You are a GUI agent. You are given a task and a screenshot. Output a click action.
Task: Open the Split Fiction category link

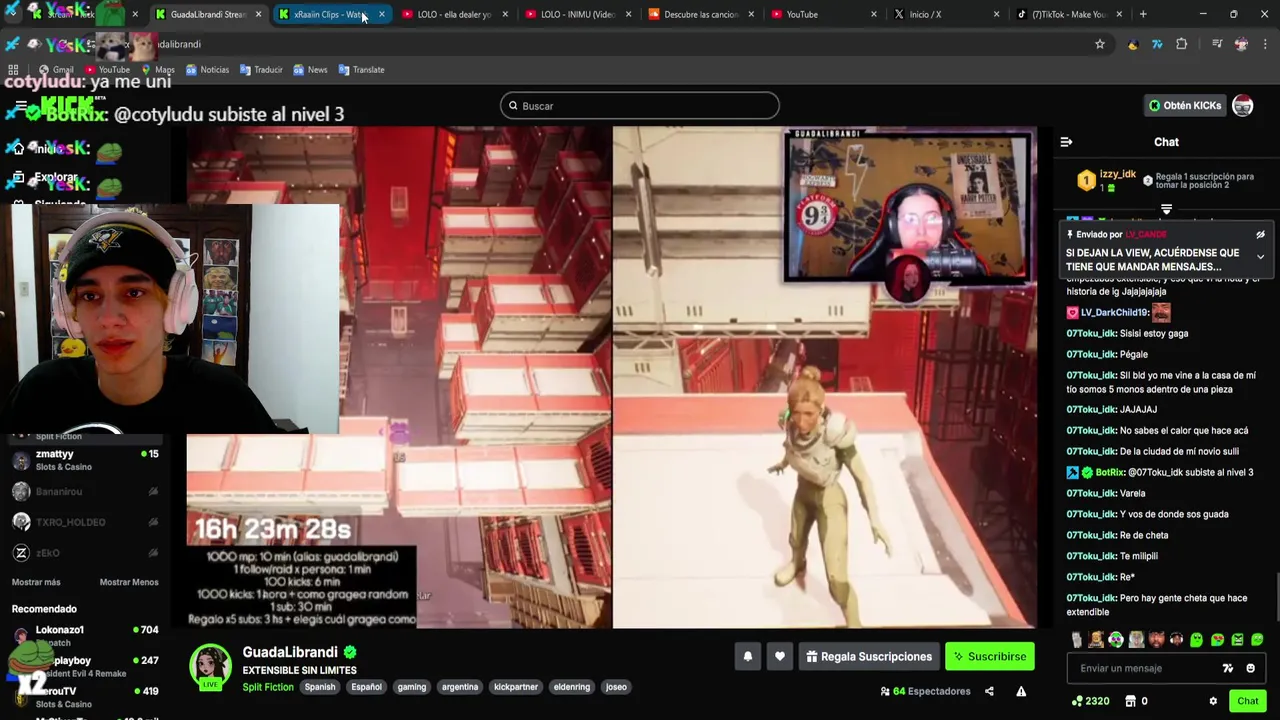click(x=268, y=687)
